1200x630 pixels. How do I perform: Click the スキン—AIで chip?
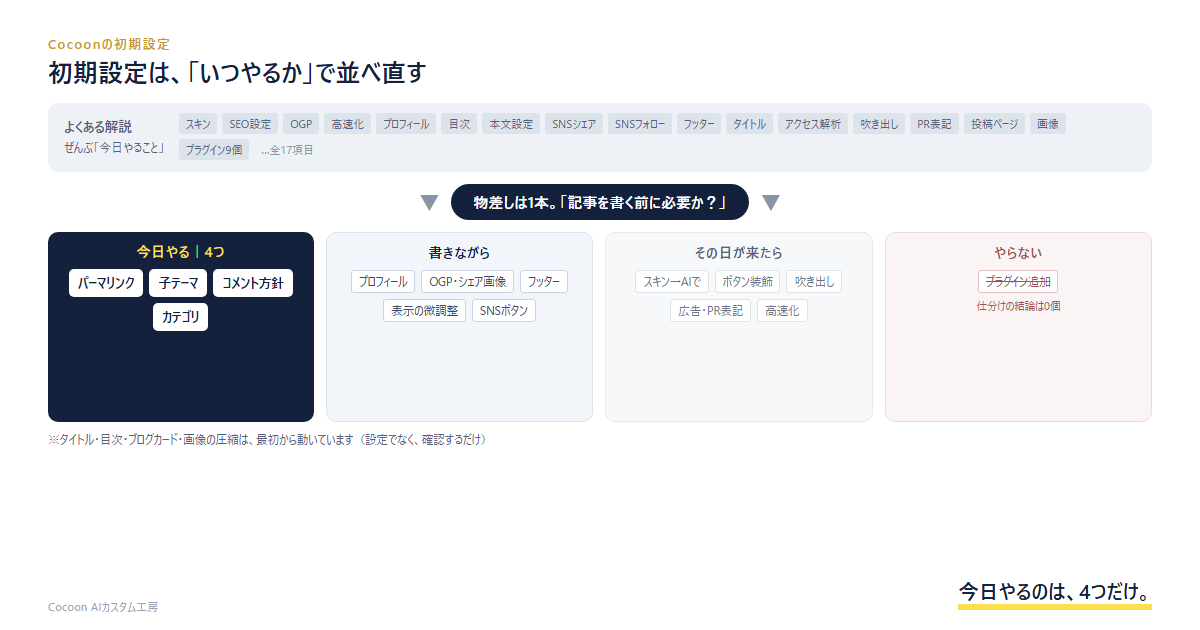point(672,282)
